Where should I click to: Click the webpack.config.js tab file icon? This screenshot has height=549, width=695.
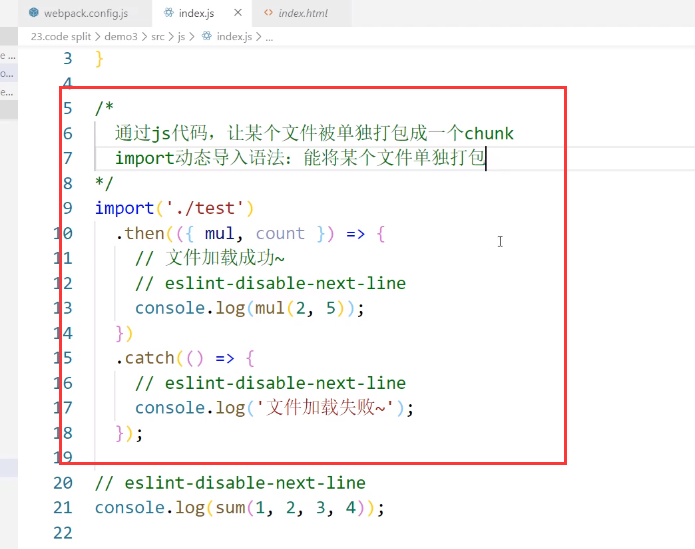point(34,14)
